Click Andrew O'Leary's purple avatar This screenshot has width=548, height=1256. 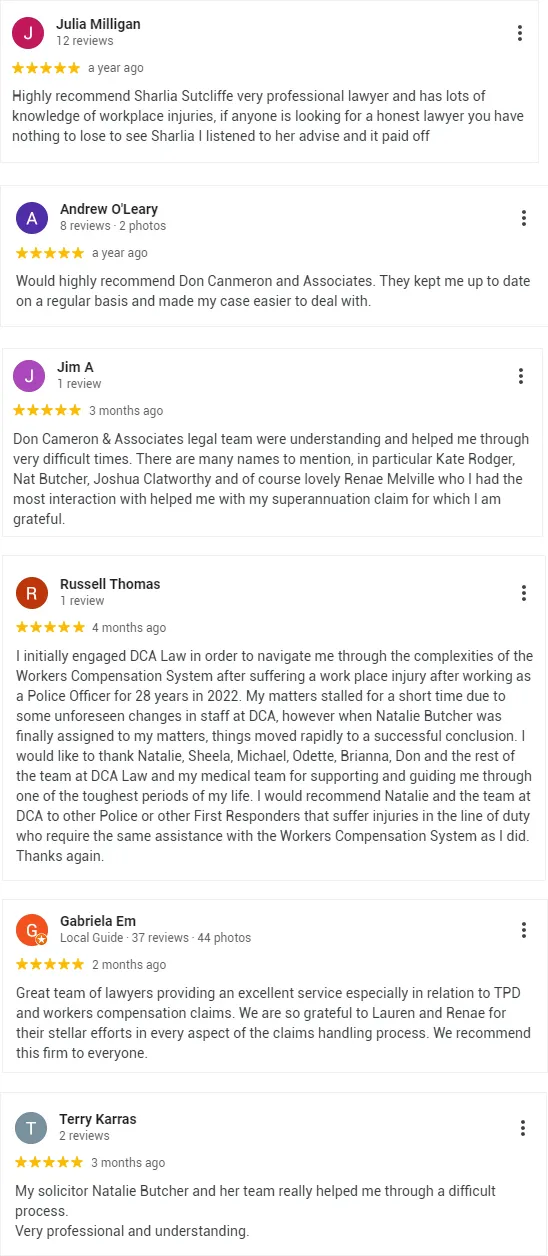pos(32,218)
